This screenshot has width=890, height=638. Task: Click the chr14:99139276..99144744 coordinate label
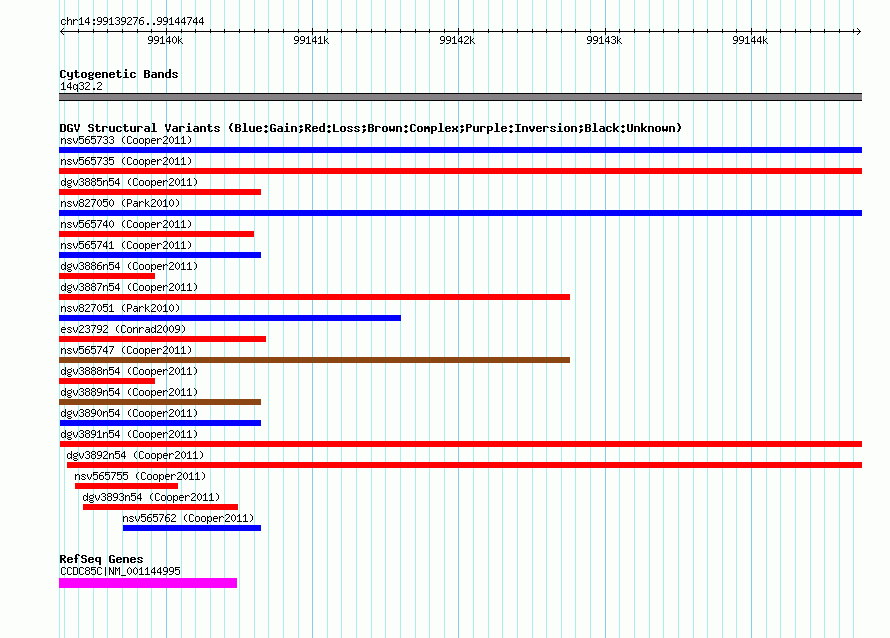click(132, 21)
